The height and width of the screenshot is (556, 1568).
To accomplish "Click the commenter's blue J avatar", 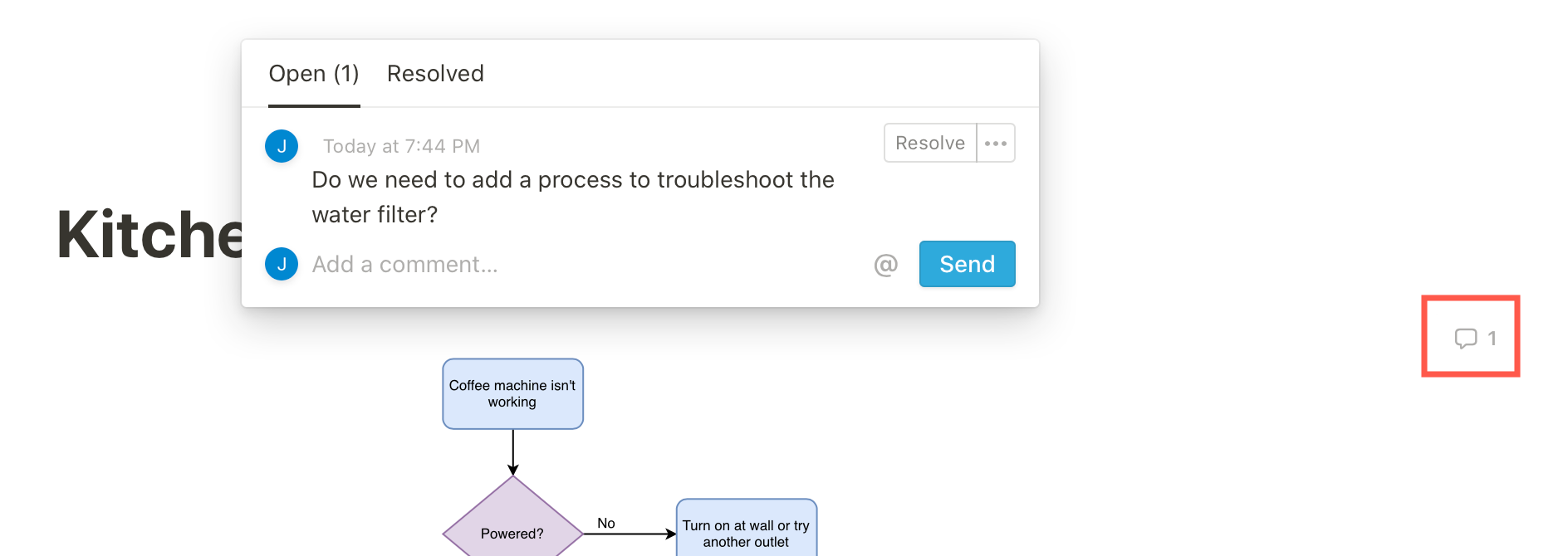I will tap(282, 145).
